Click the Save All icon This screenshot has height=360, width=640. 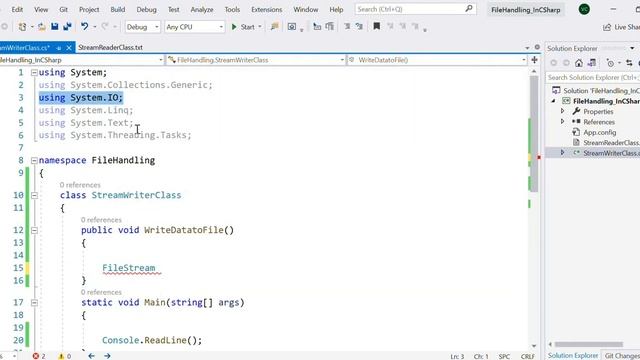[67, 27]
